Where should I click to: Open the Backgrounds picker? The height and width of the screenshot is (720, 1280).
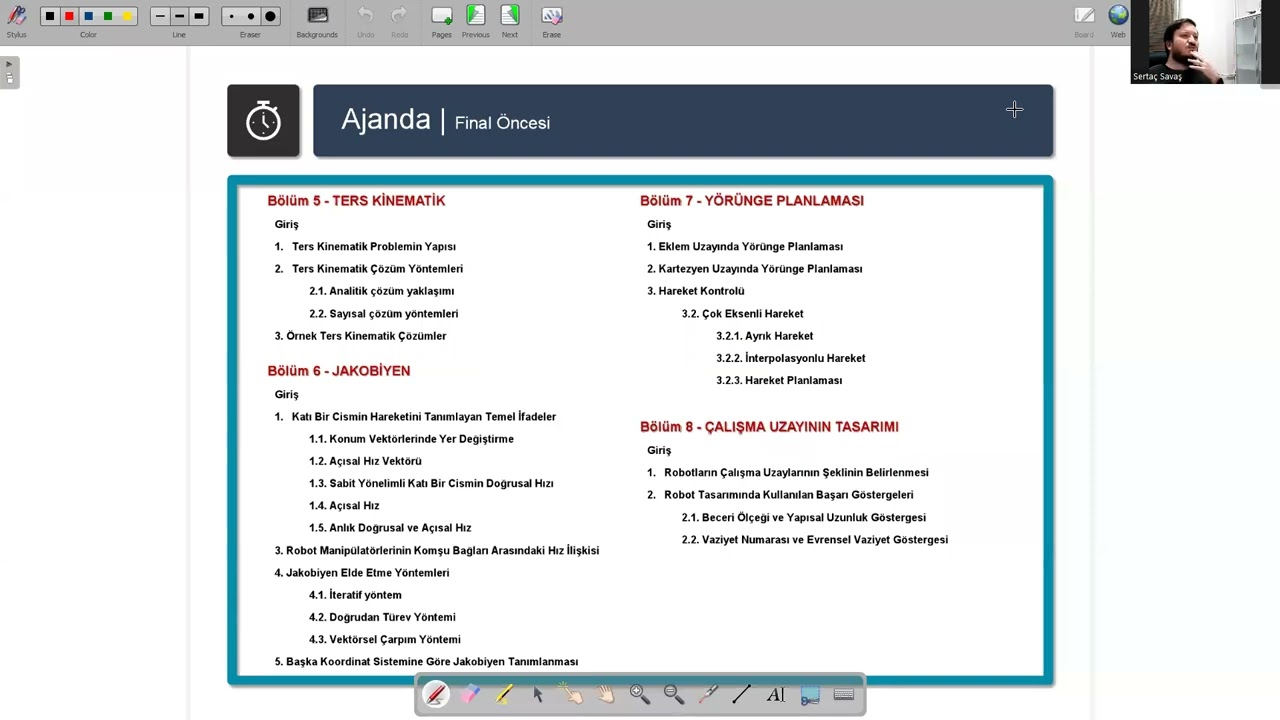pyautogui.click(x=317, y=21)
